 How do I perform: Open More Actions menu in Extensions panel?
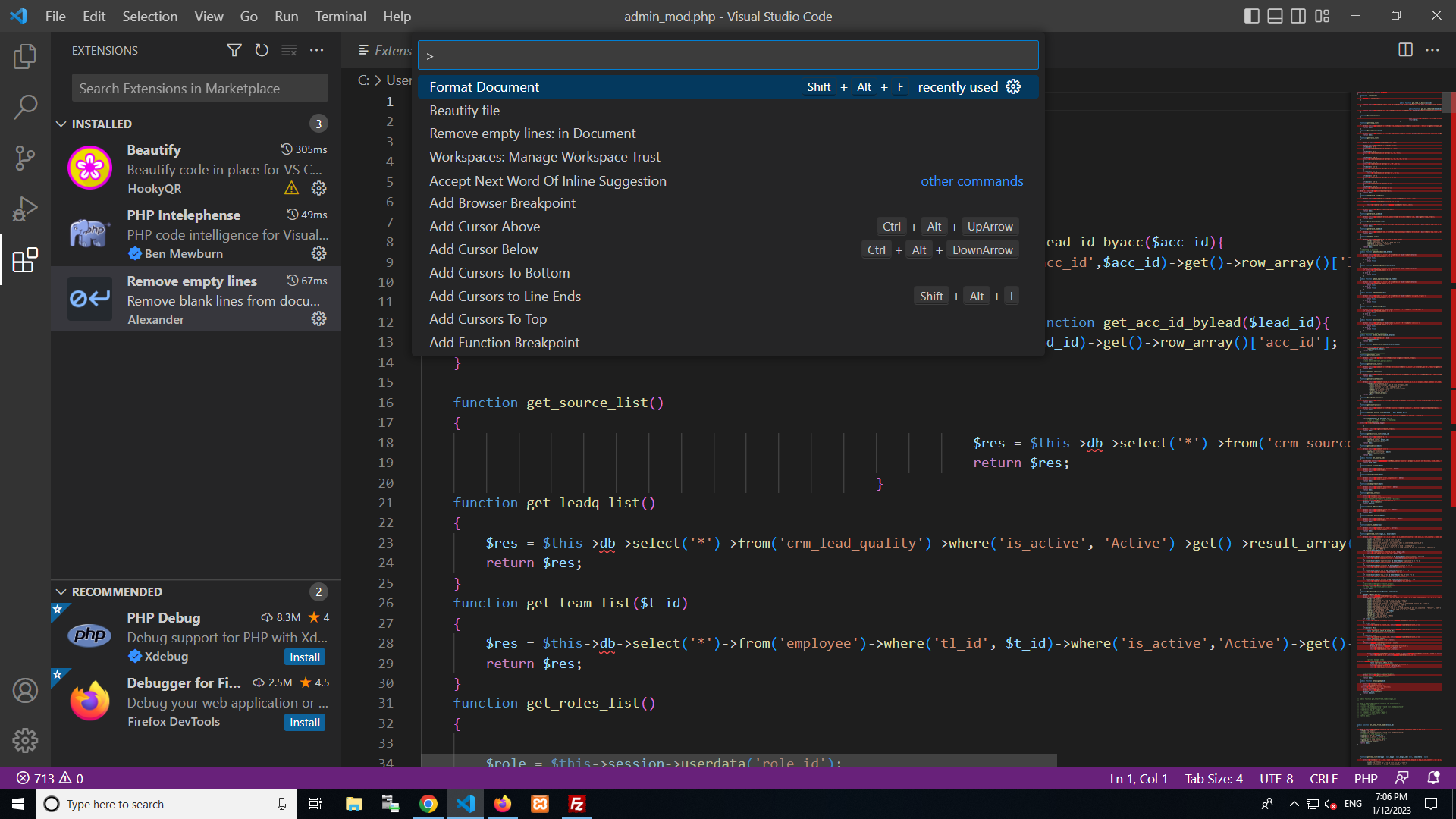[x=317, y=50]
